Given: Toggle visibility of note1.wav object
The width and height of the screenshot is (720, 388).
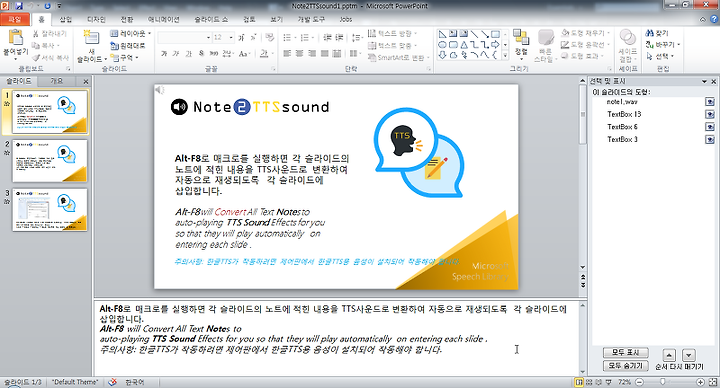Looking at the screenshot, I should pyautogui.click(x=709, y=101).
